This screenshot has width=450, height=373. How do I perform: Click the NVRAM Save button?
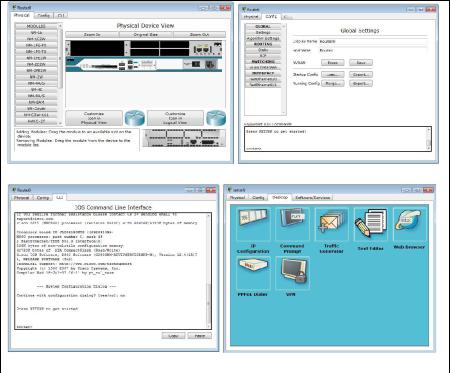361,63
